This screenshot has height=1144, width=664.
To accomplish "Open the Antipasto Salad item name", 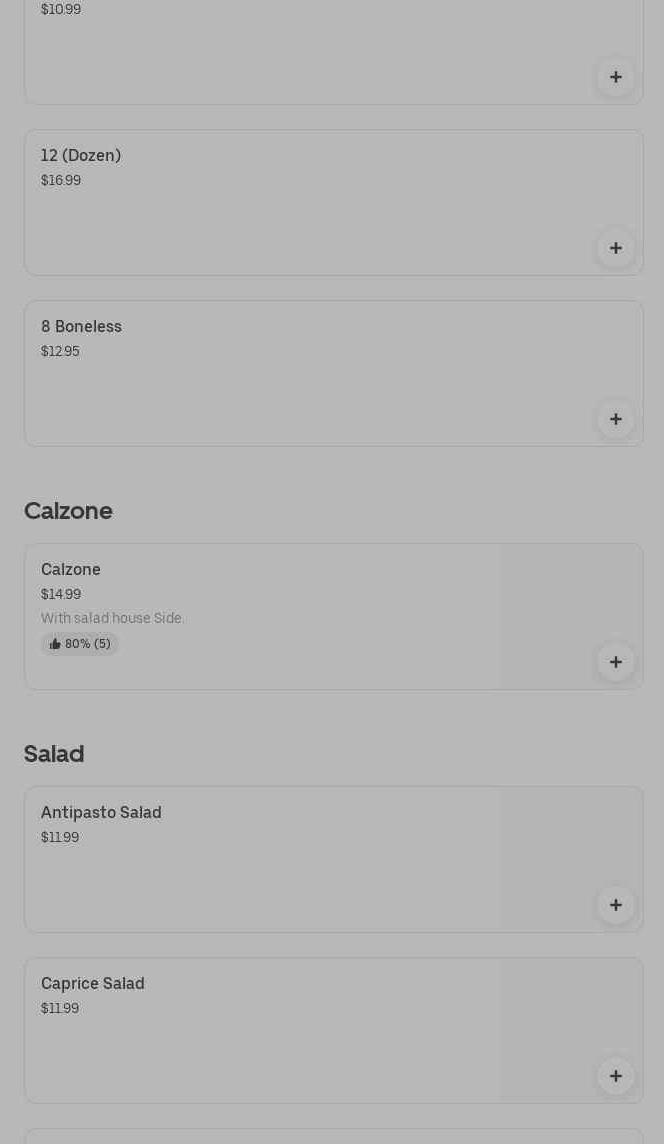I will coord(101,813).
